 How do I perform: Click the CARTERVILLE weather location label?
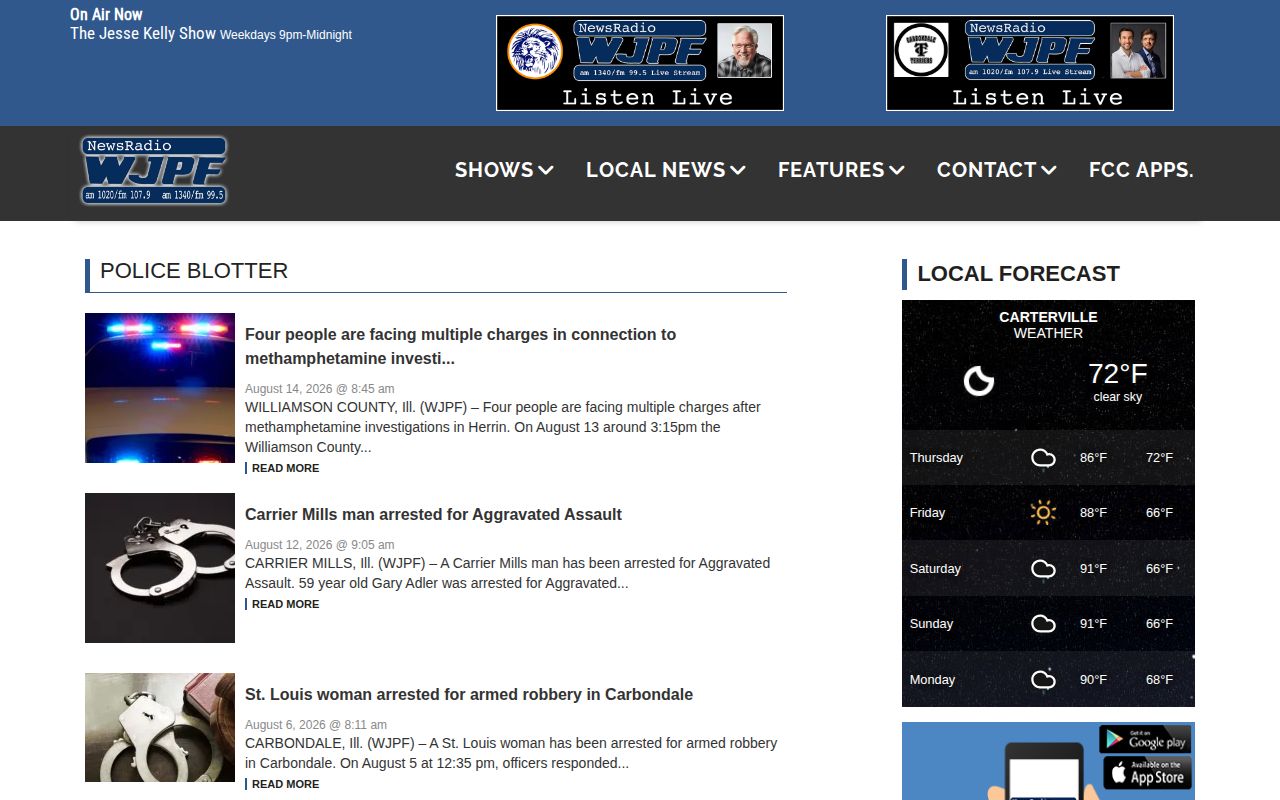coord(1048,317)
